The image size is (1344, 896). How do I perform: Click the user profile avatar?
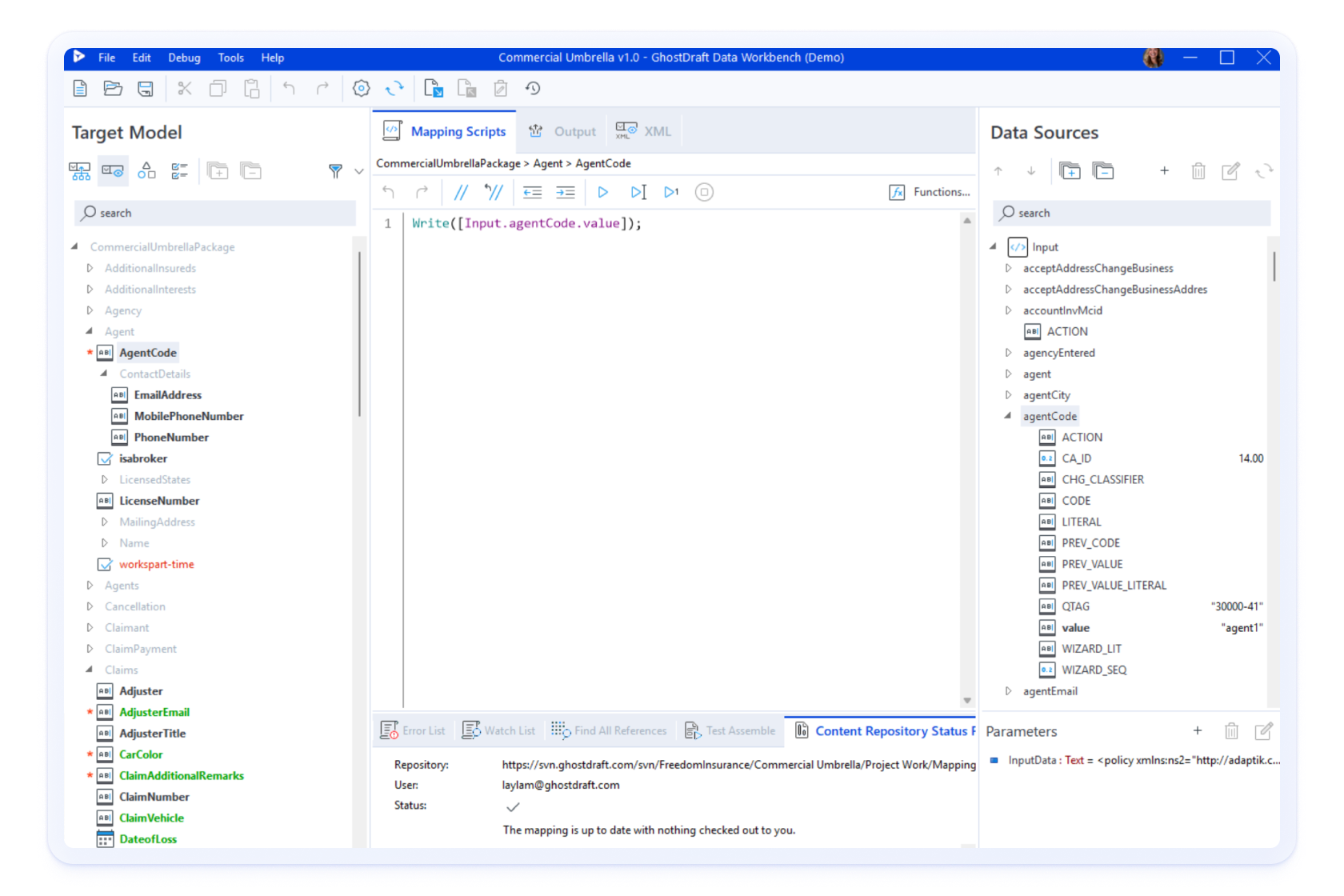pos(1154,58)
